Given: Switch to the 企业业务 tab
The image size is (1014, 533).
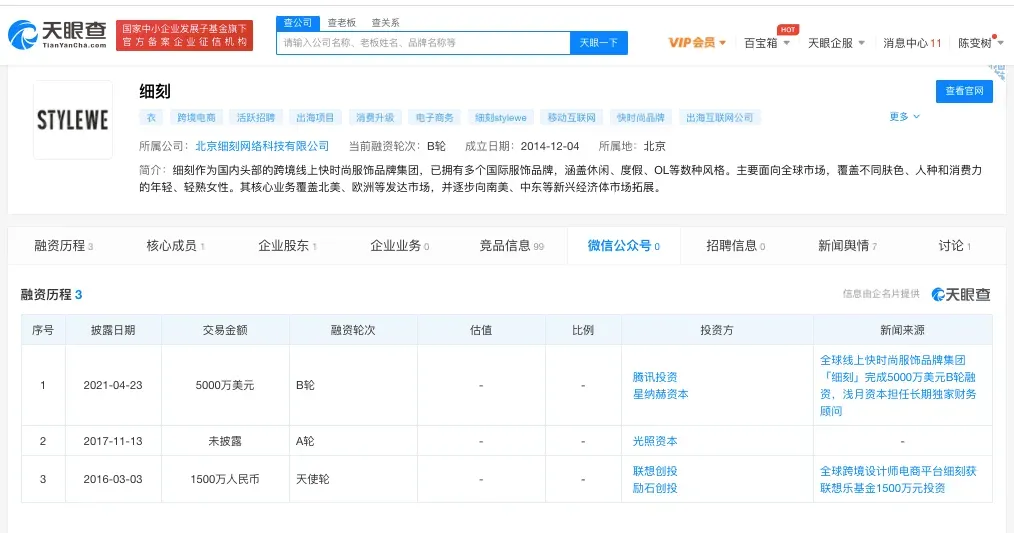Looking at the screenshot, I should tap(399, 246).
